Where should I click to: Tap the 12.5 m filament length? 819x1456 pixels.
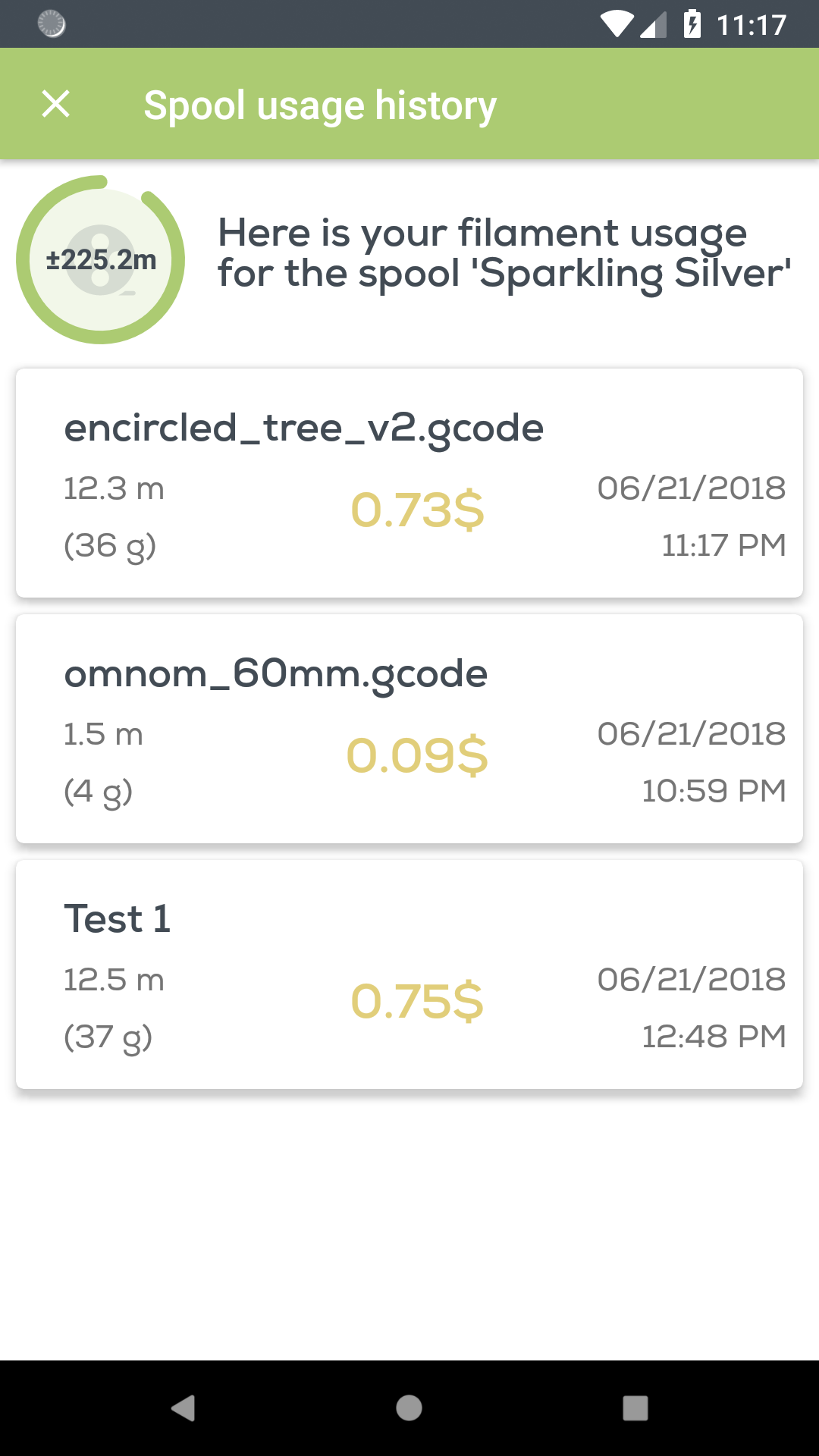coord(114,980)
